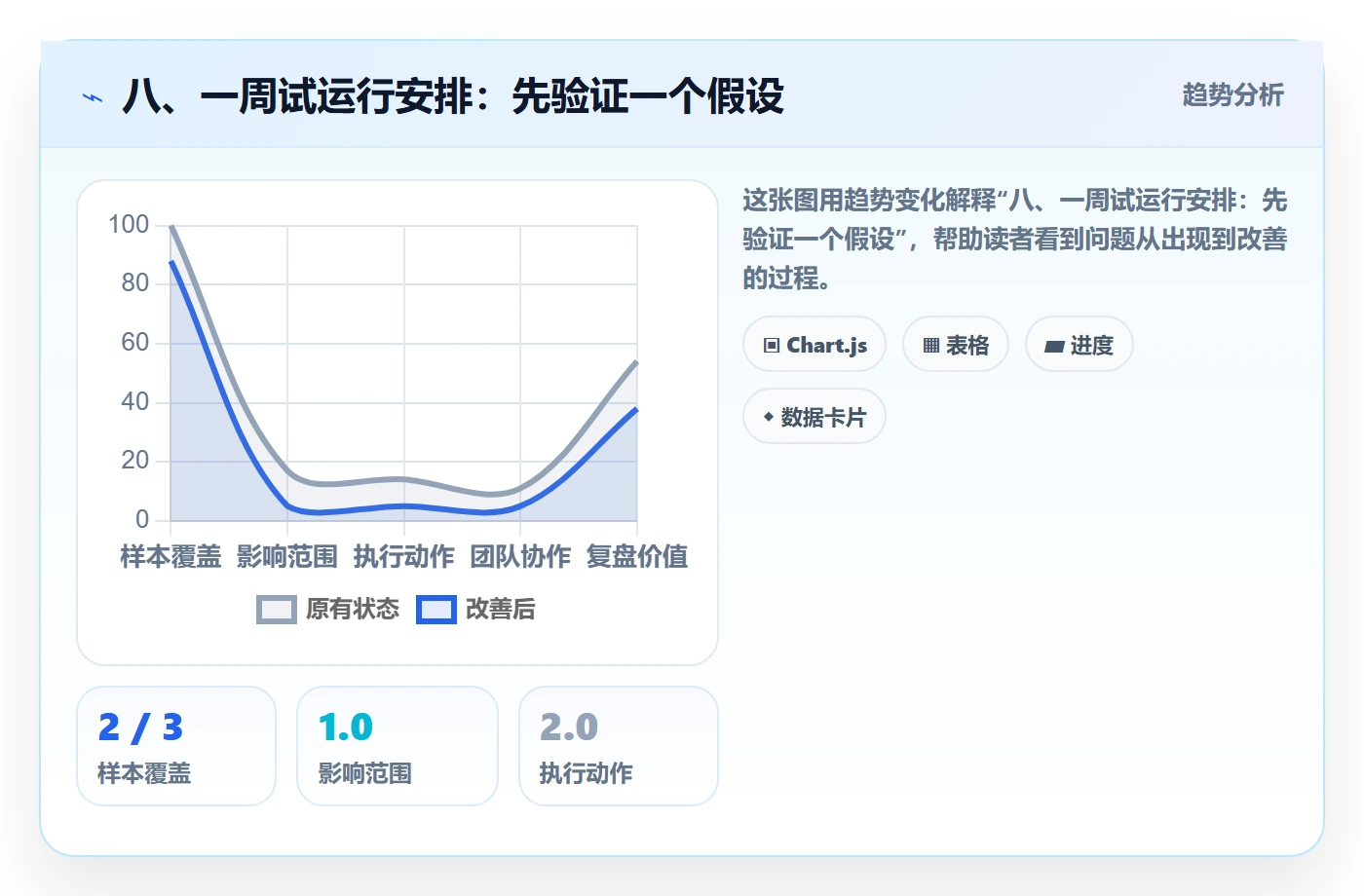
Task: Click the 影响范围 x-axis label
Action: (287, 556)
